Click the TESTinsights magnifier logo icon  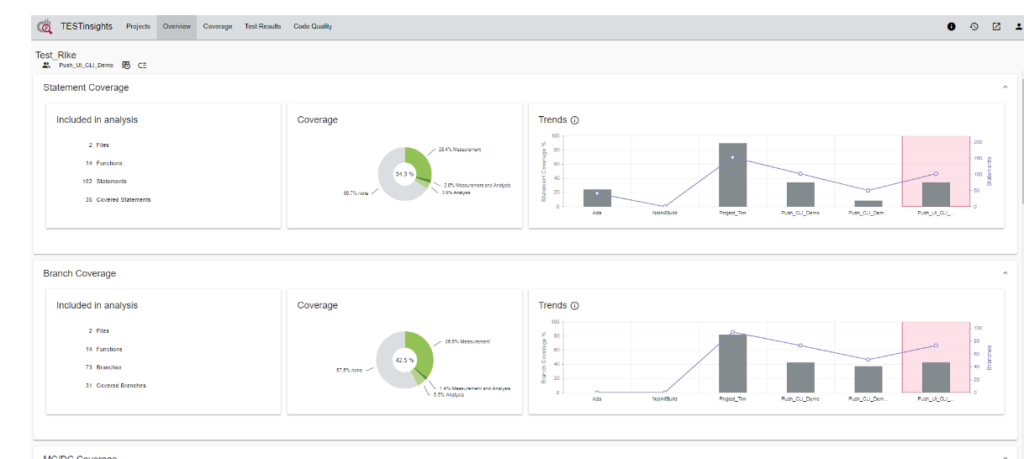click(44, 27)
